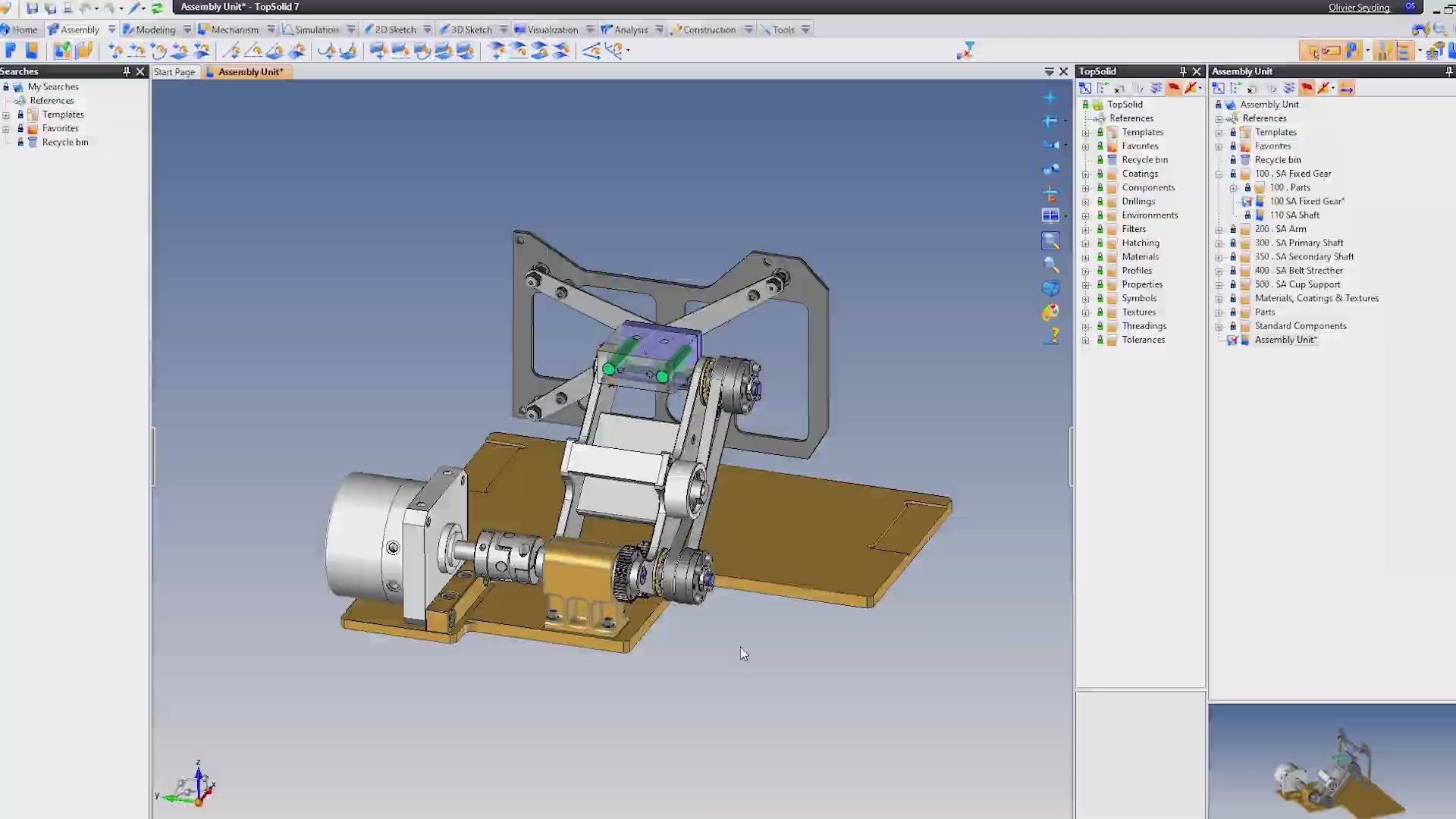Click the green refresh arrows icon
Viewport: 1456px width, 819px height.
click(x=157, y=8)
